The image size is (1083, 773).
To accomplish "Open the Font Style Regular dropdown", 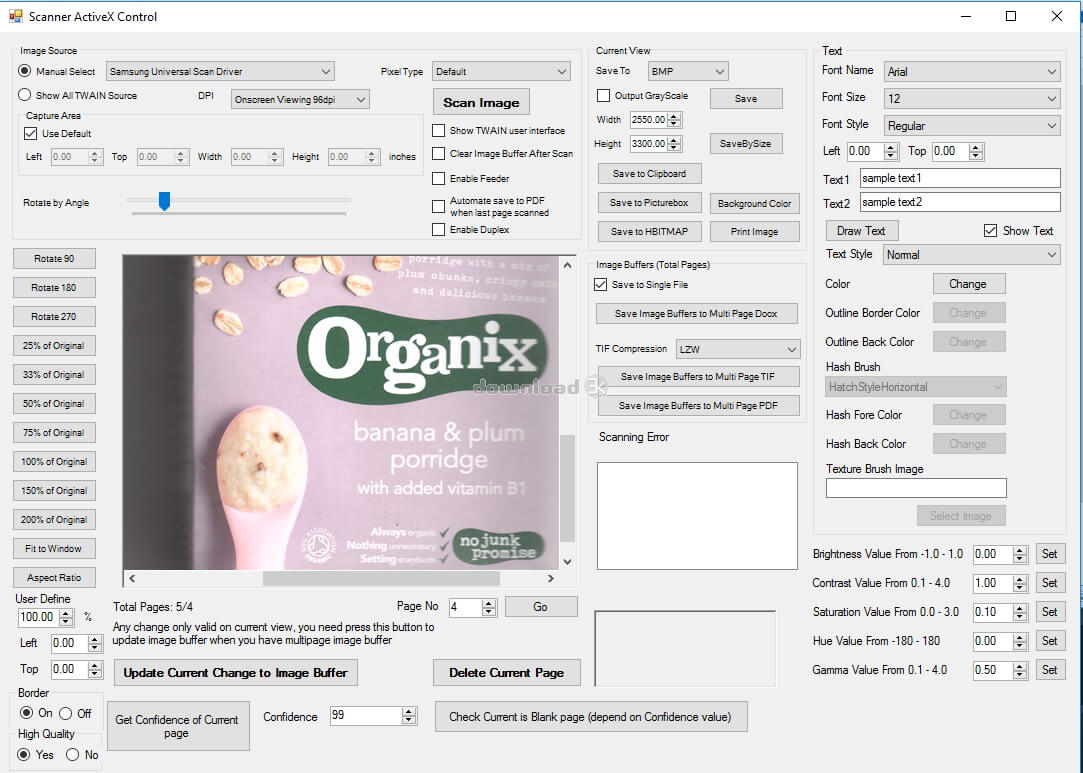I will pyautogui.click(x=972, y=126).
